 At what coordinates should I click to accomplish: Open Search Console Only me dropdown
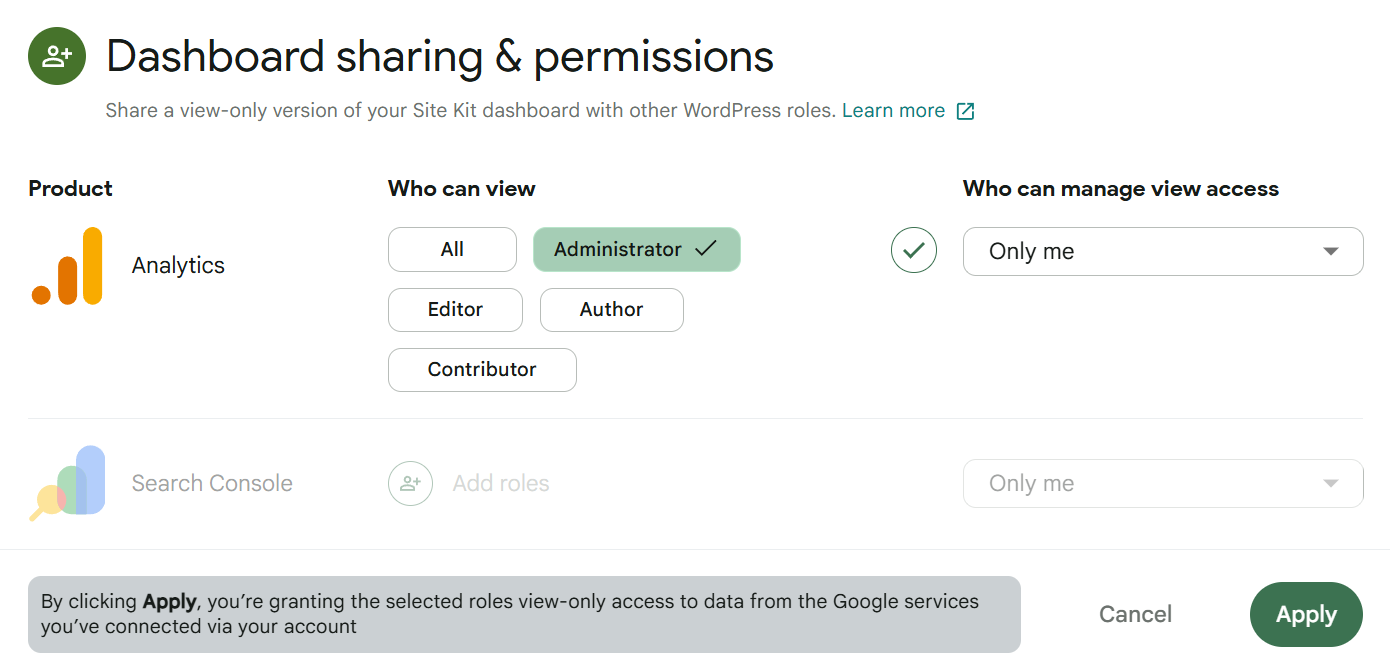[x=1162, y=484]
